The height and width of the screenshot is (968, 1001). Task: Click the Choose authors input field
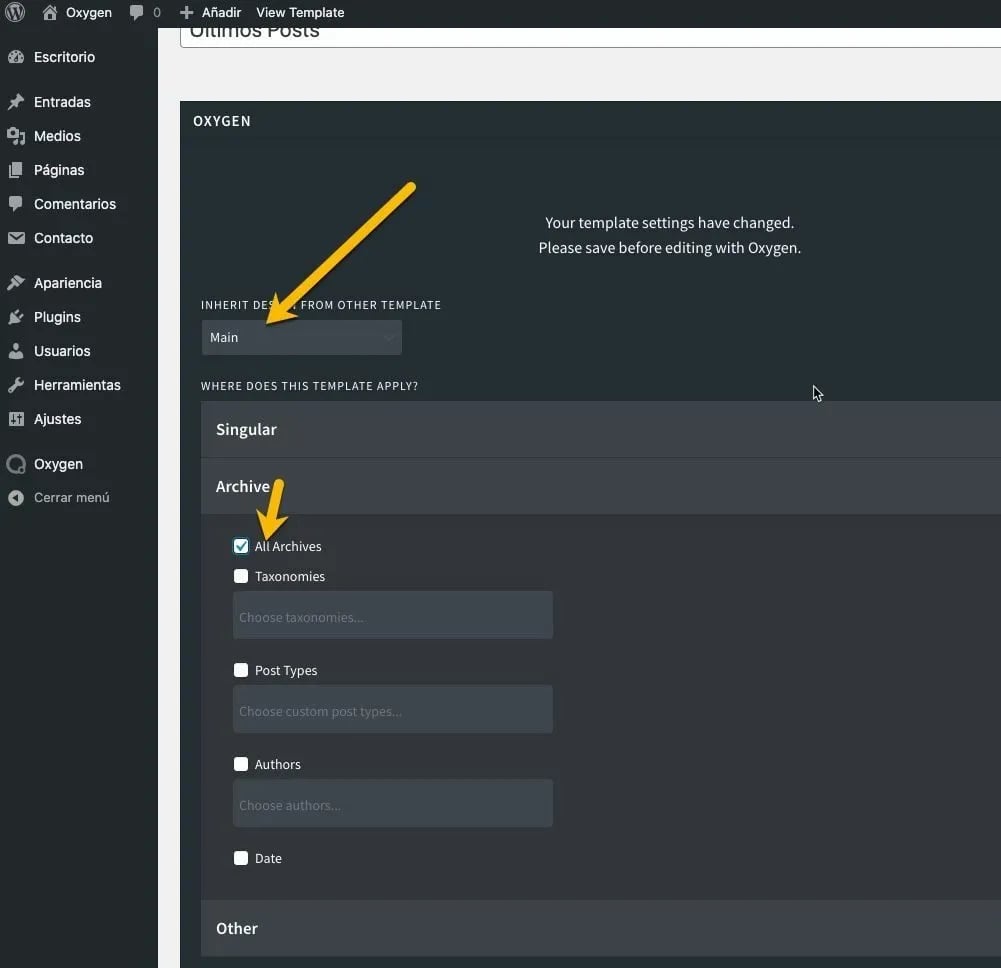point(392,804)
